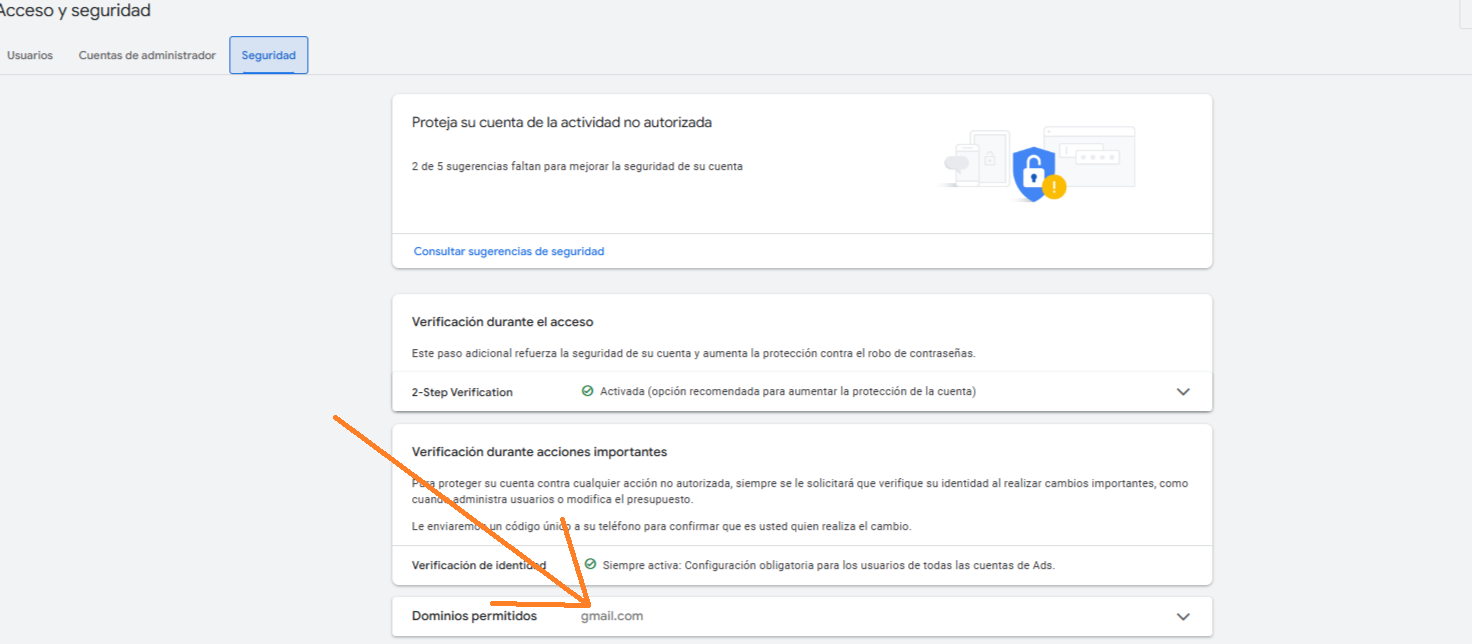Open Consultar sugerencias de seguridad

[508, 251]
